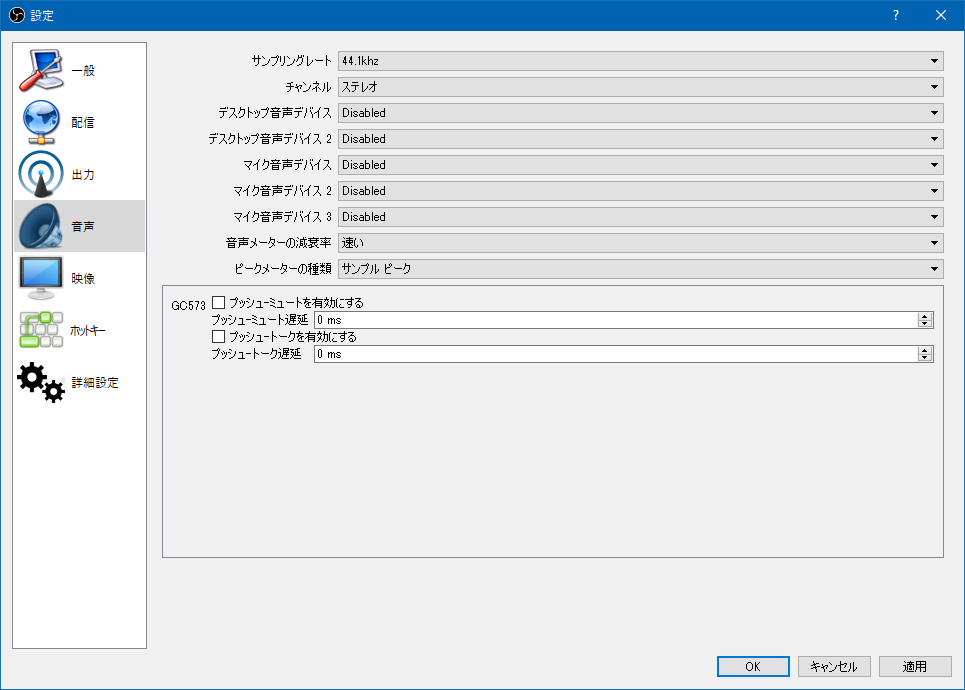Viewport: 965px width, 690px height.
Task: Click the OBS logo in title bar
Action: click(x=17, y=15)
